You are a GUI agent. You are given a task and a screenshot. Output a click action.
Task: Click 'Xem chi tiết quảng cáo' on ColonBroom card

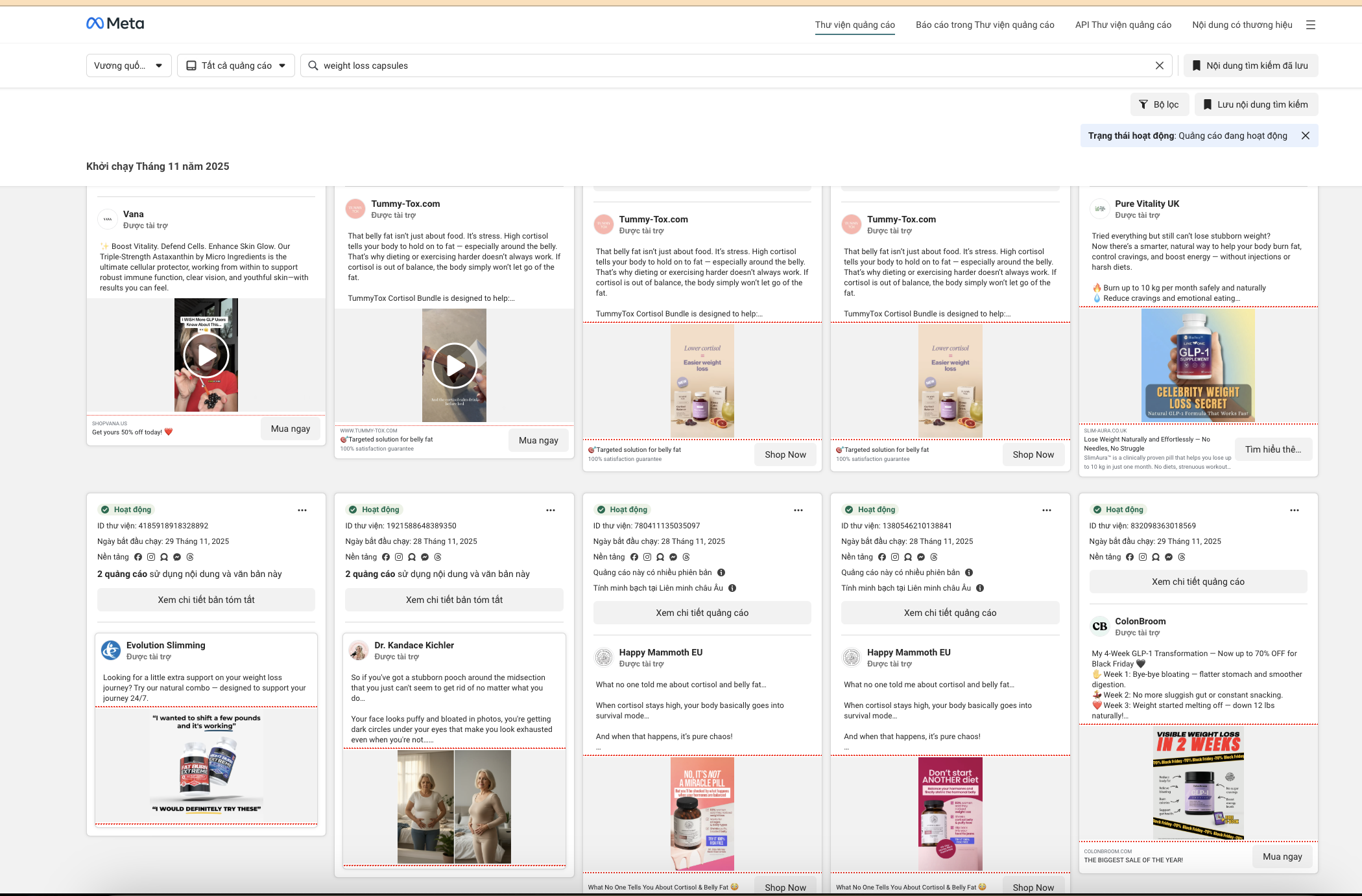(x=1197, y=582)
